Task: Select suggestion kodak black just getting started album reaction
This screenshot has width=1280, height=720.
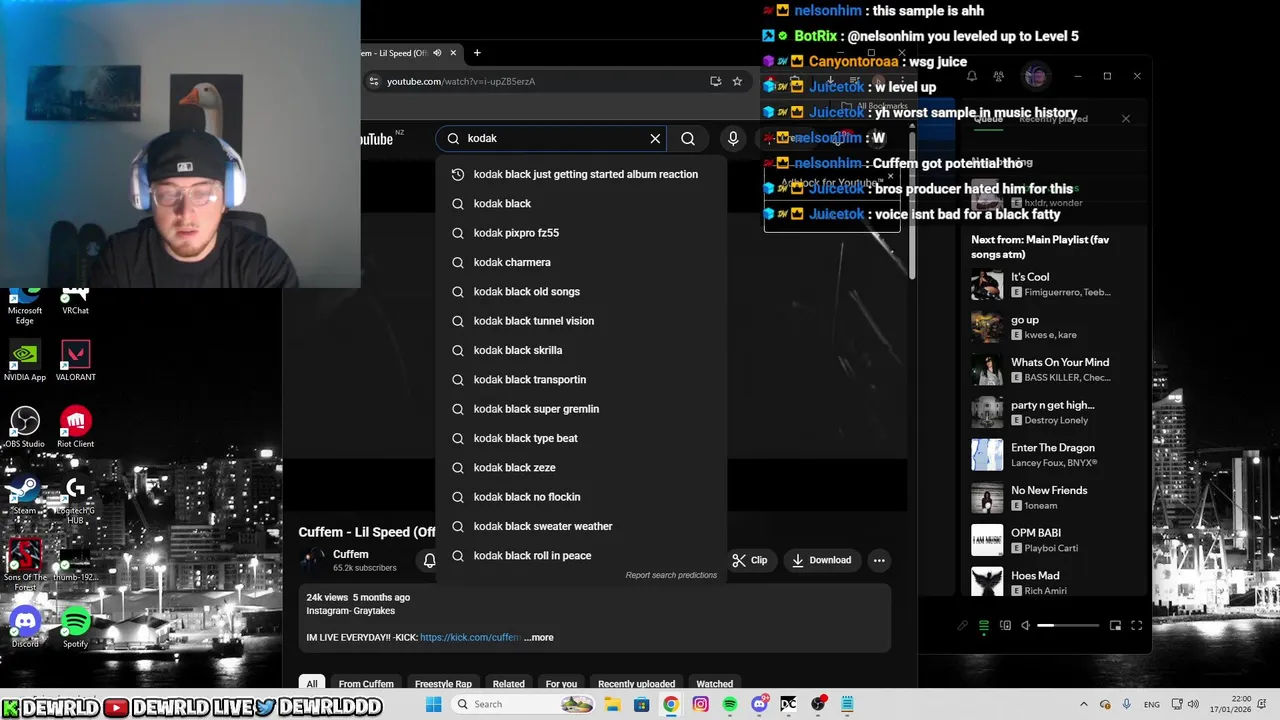Action: [581, 174]
